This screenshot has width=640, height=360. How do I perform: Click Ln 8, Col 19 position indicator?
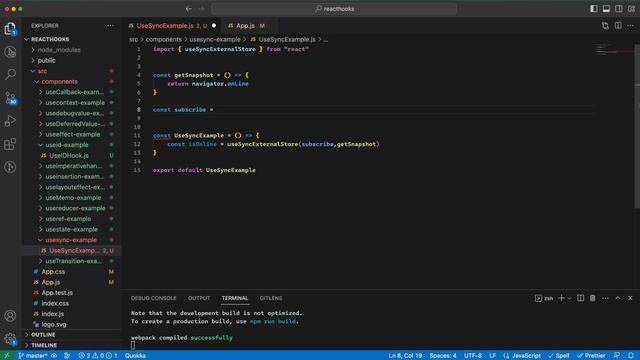click(405, 356)
